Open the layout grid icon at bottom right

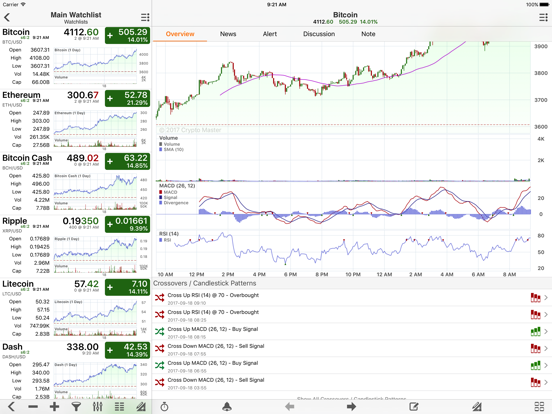coord(539,407)
